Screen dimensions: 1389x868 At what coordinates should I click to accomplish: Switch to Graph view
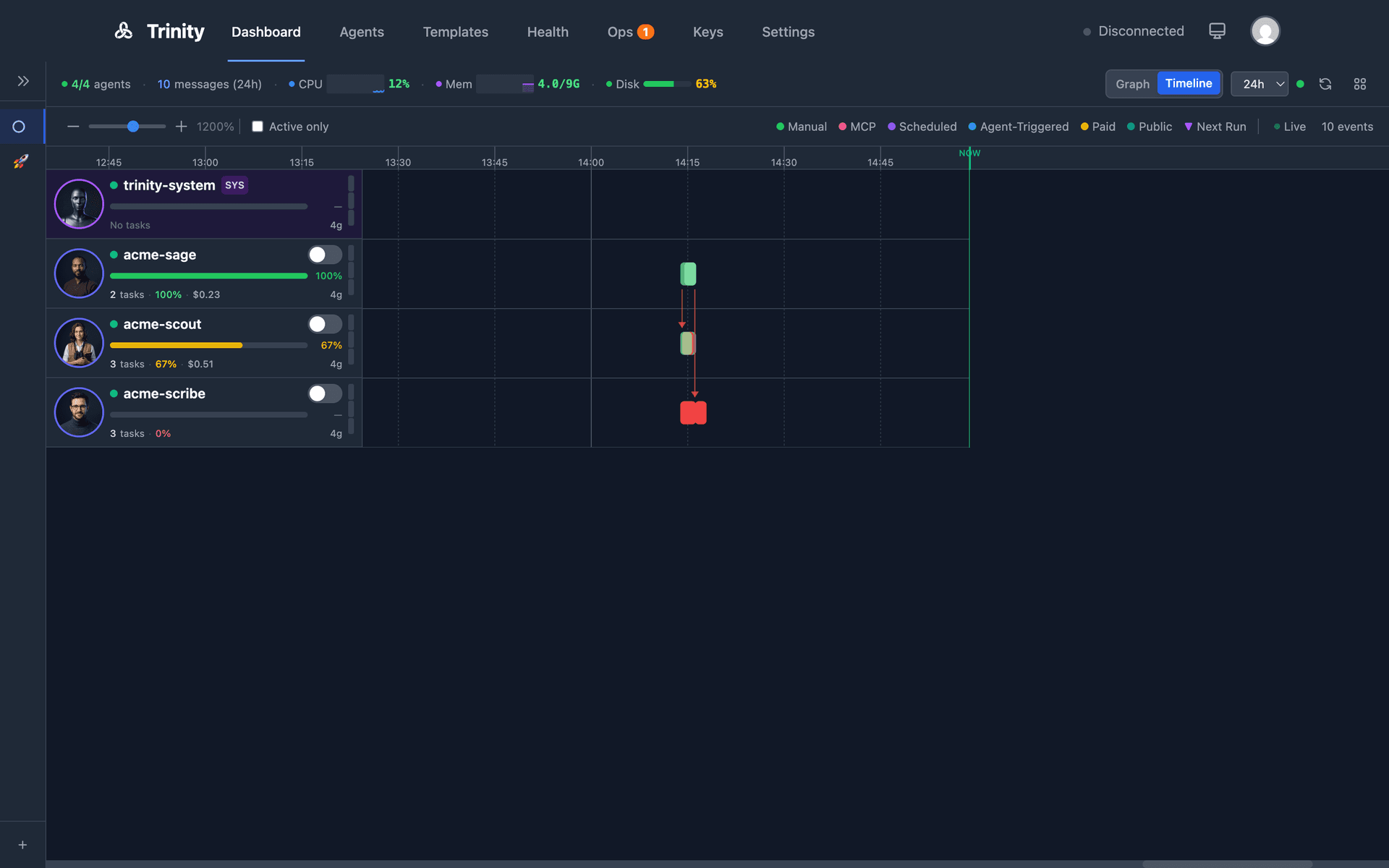pyautogui.click(x=1131, y=84)
